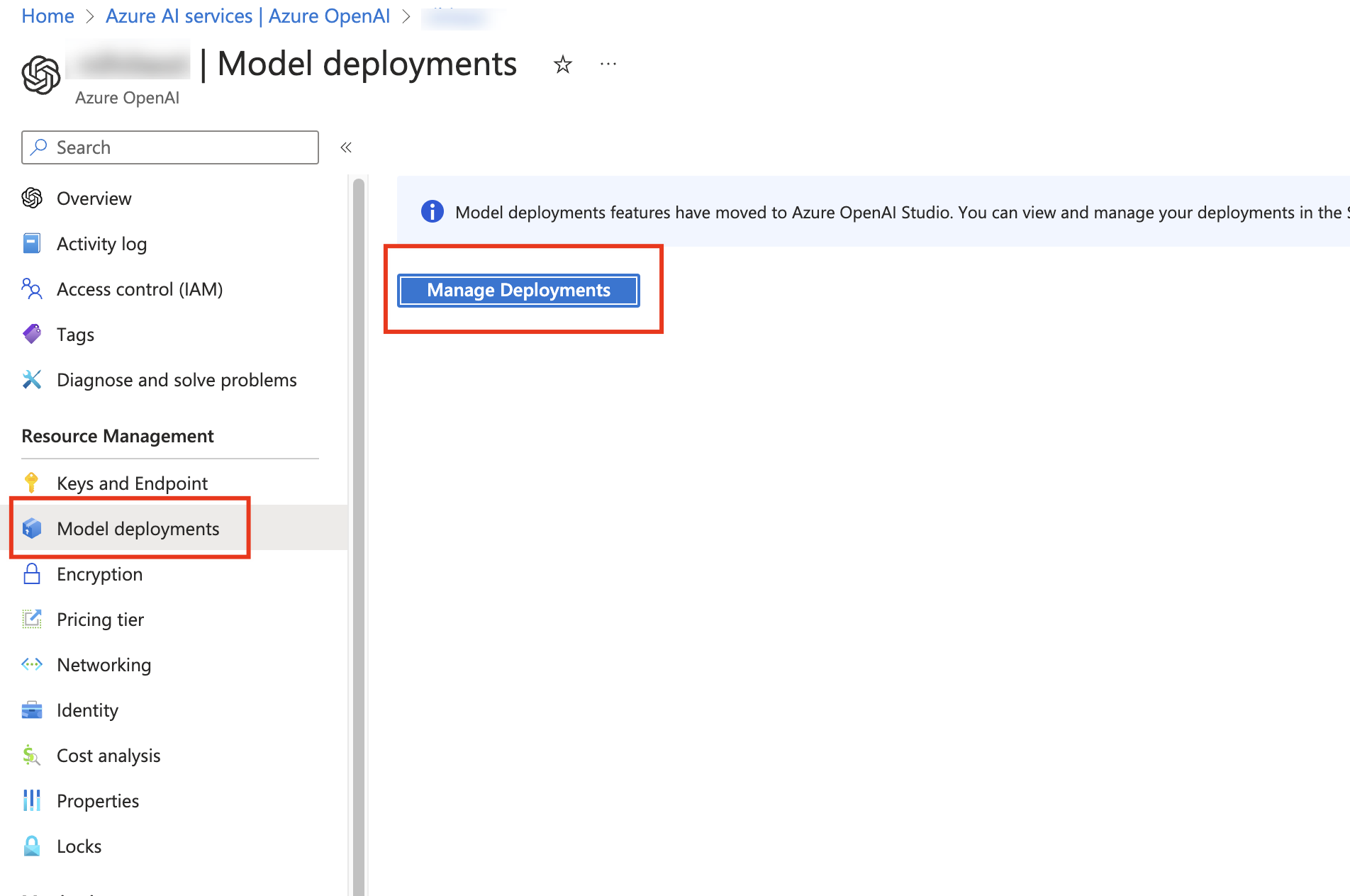Image resolution: width=1350 pixels, height=896 pixels.
Task: Click the Encryption lock icon
Action: pyautogui.click(x=32, y=573)
